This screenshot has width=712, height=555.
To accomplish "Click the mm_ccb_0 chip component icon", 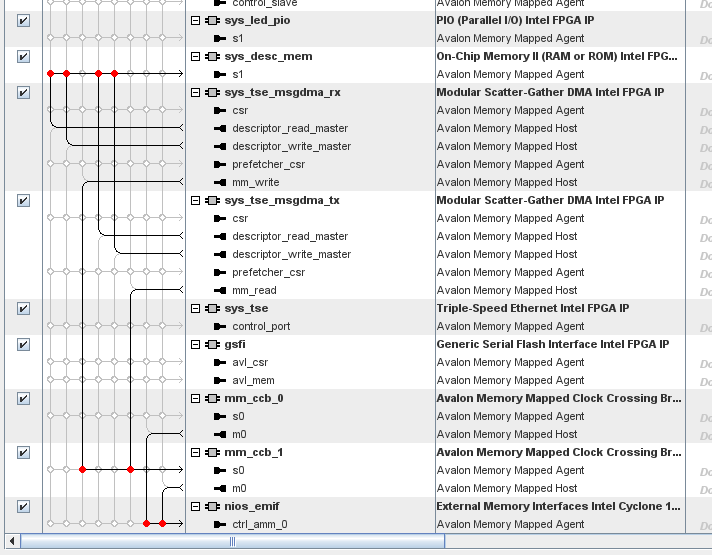I will 212,398.
